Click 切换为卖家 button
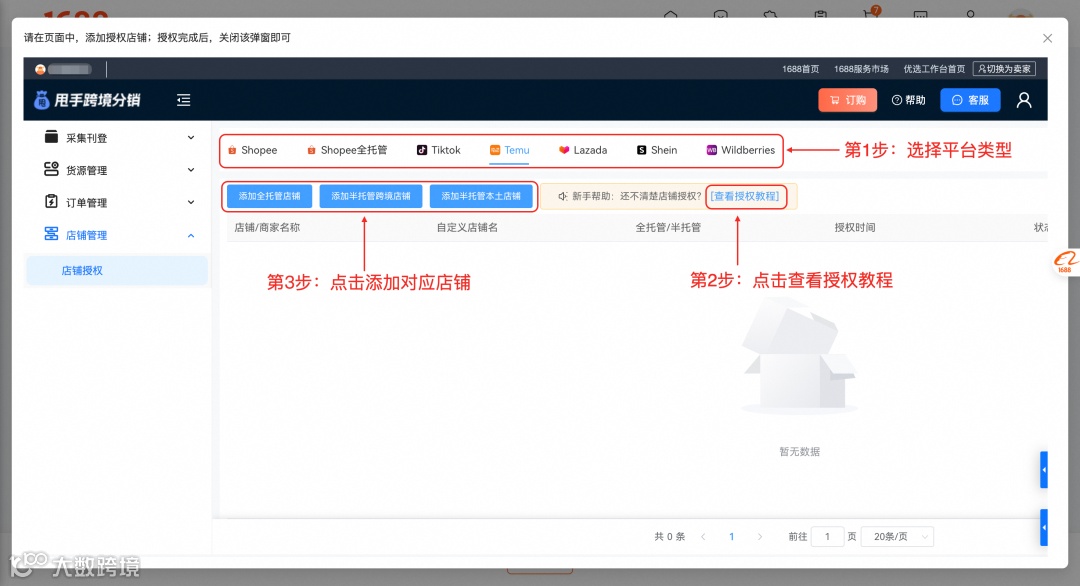 (1004, 69)
